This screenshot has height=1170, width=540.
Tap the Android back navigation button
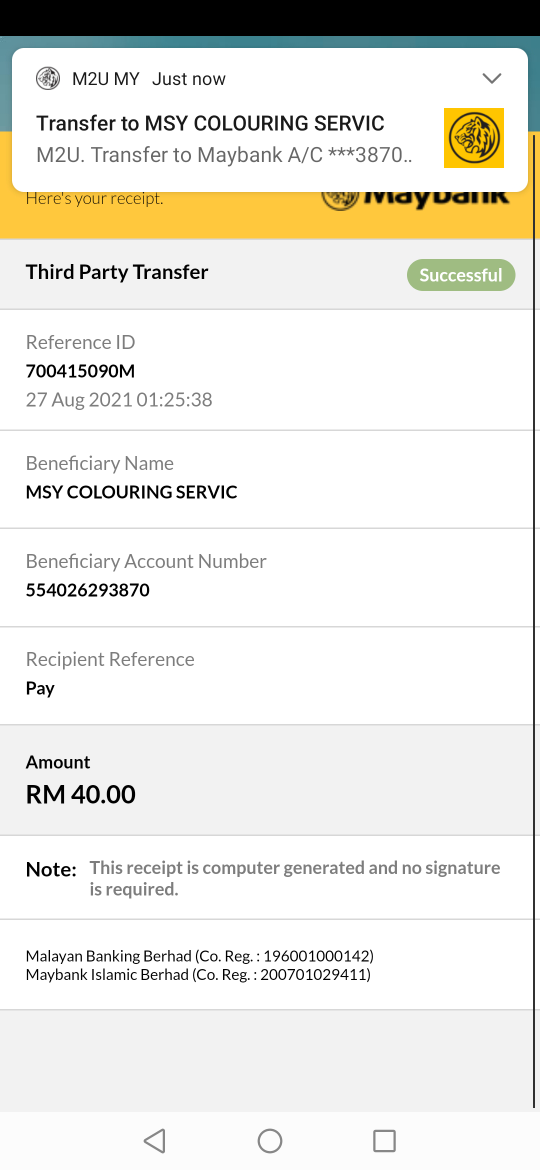pyautogui.click(x=154, y=1140)
